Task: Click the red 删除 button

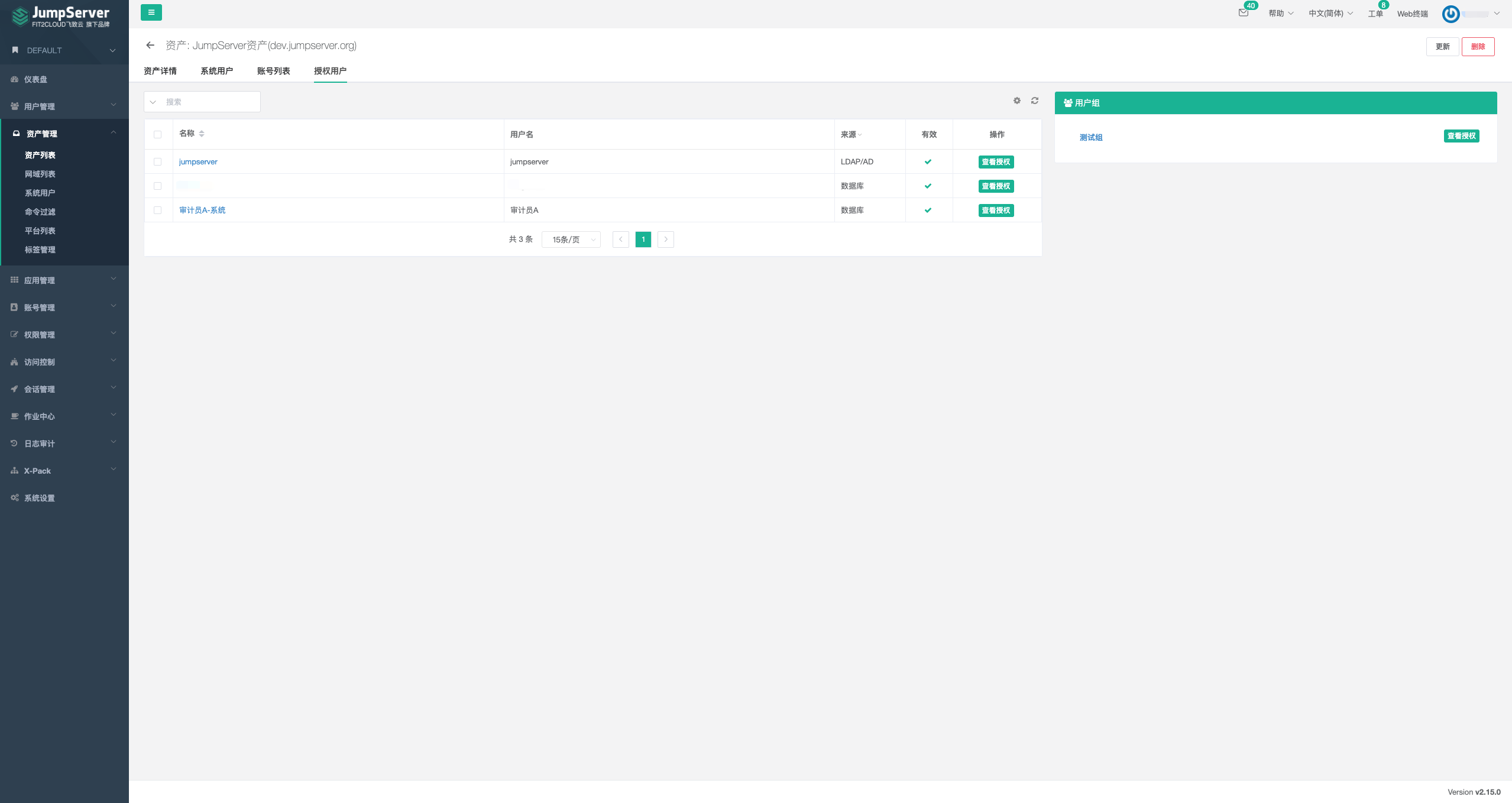Action: point(1477,47)
